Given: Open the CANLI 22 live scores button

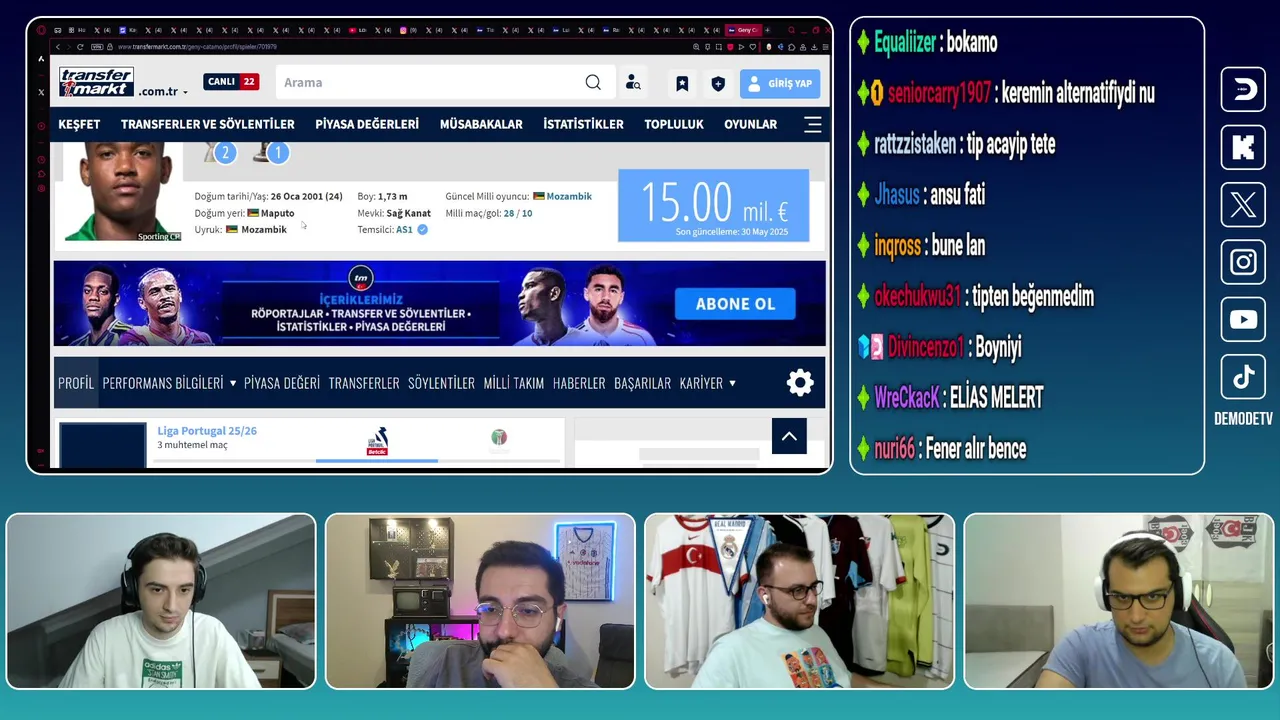Looking at the screenshot, I should click(231, 82).
